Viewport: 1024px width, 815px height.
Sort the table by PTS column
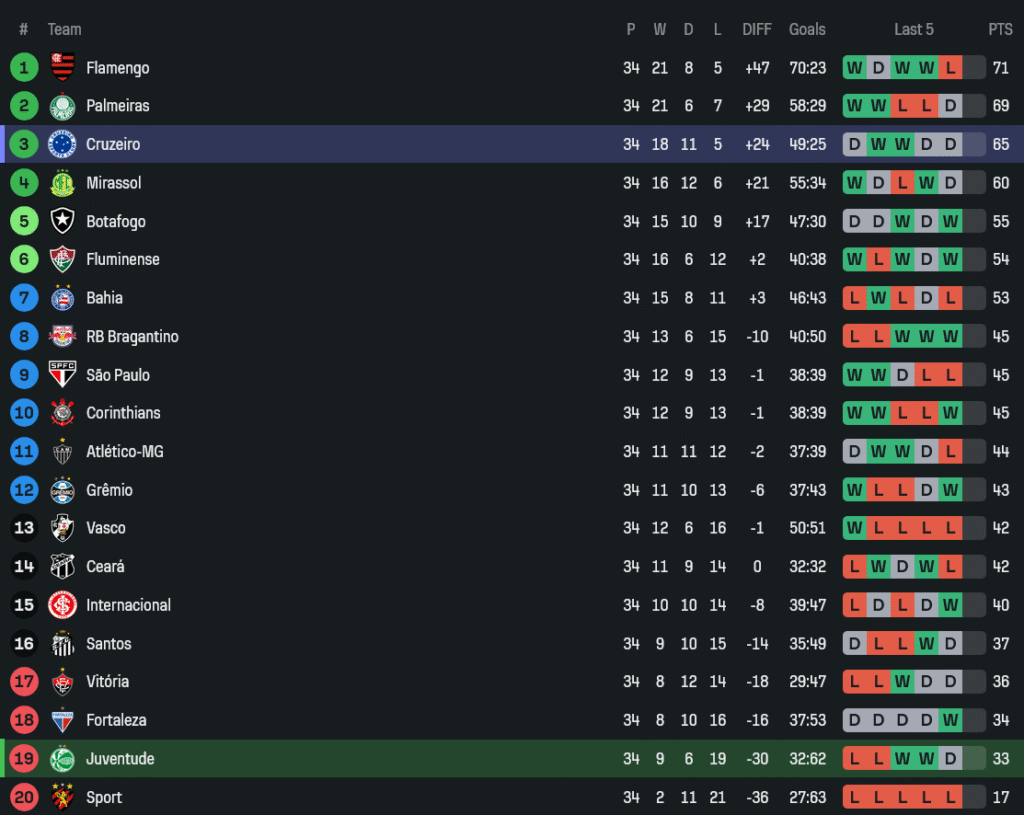point(1000,29)
